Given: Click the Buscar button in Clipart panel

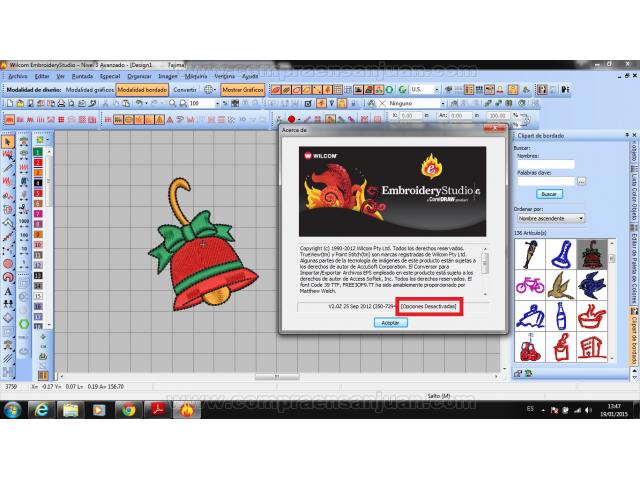Looking at the screenshot, I should 549,194.
